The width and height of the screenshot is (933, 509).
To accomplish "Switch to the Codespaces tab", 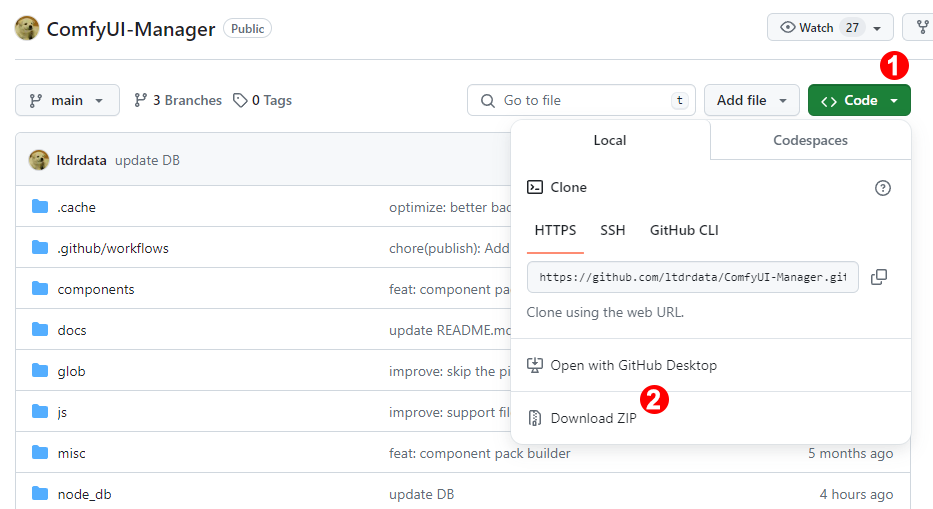I will [810, 140].
